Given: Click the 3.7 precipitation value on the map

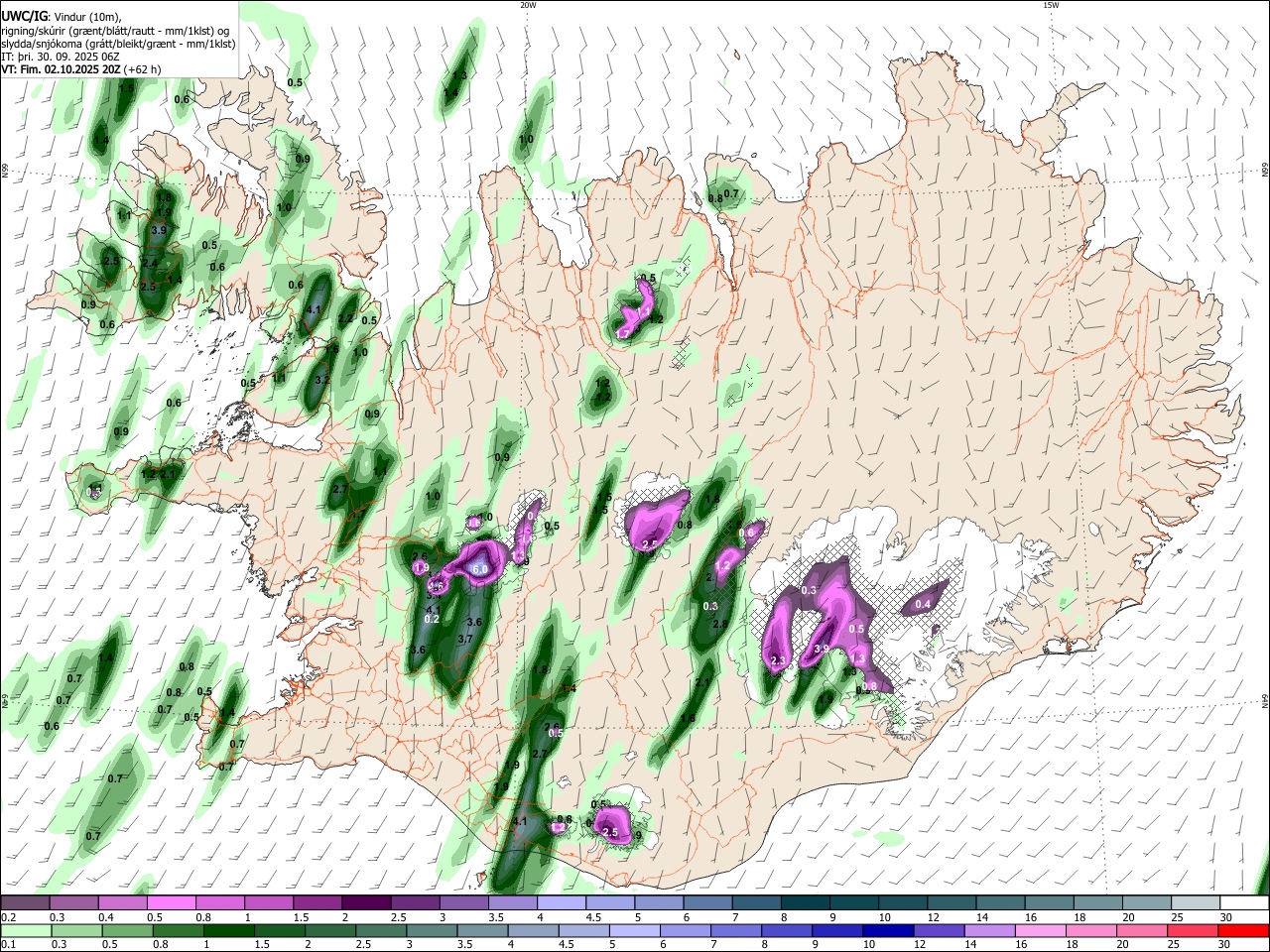Looking at the screenshot, I should pyautogui.click(x=465, y=640).
